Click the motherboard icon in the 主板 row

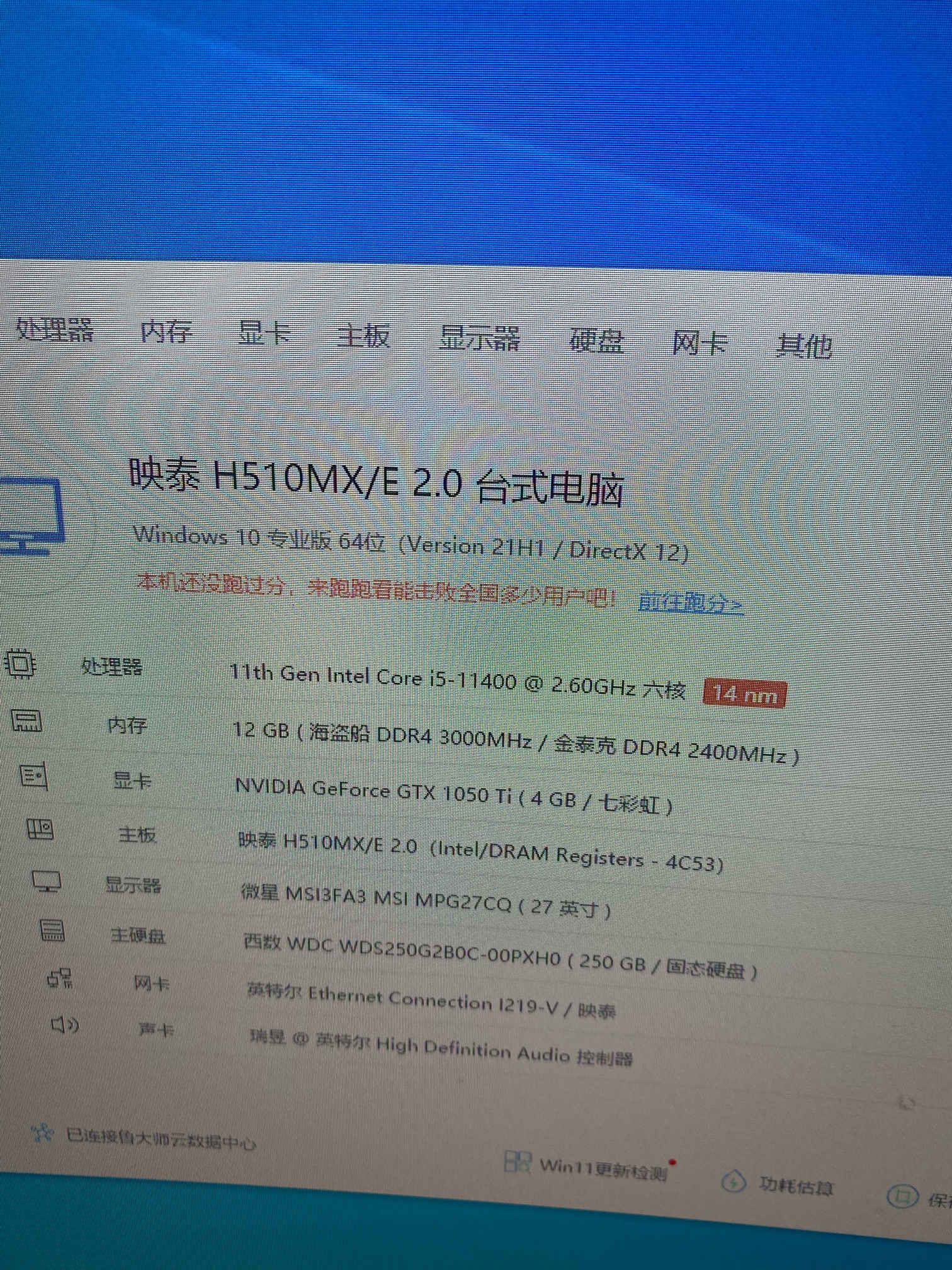[x=41, y=828]
